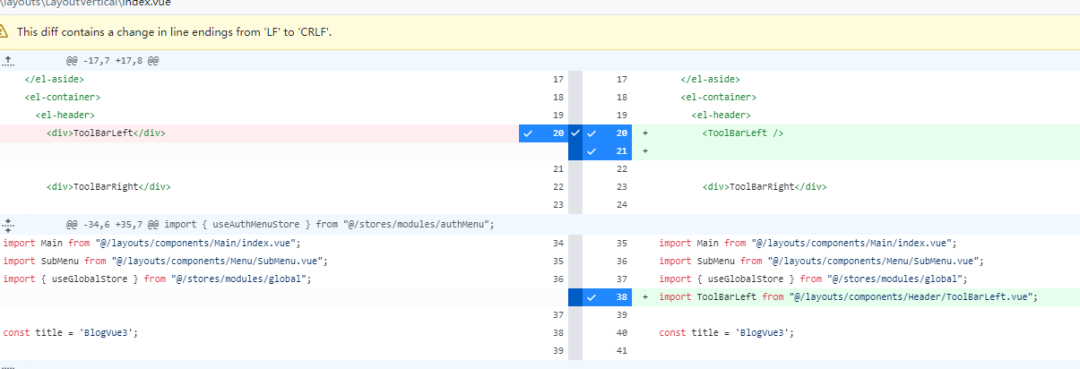1080x369 pixels.
Task: Select the line endings LF to CRLF warning text
Action: 174,32
